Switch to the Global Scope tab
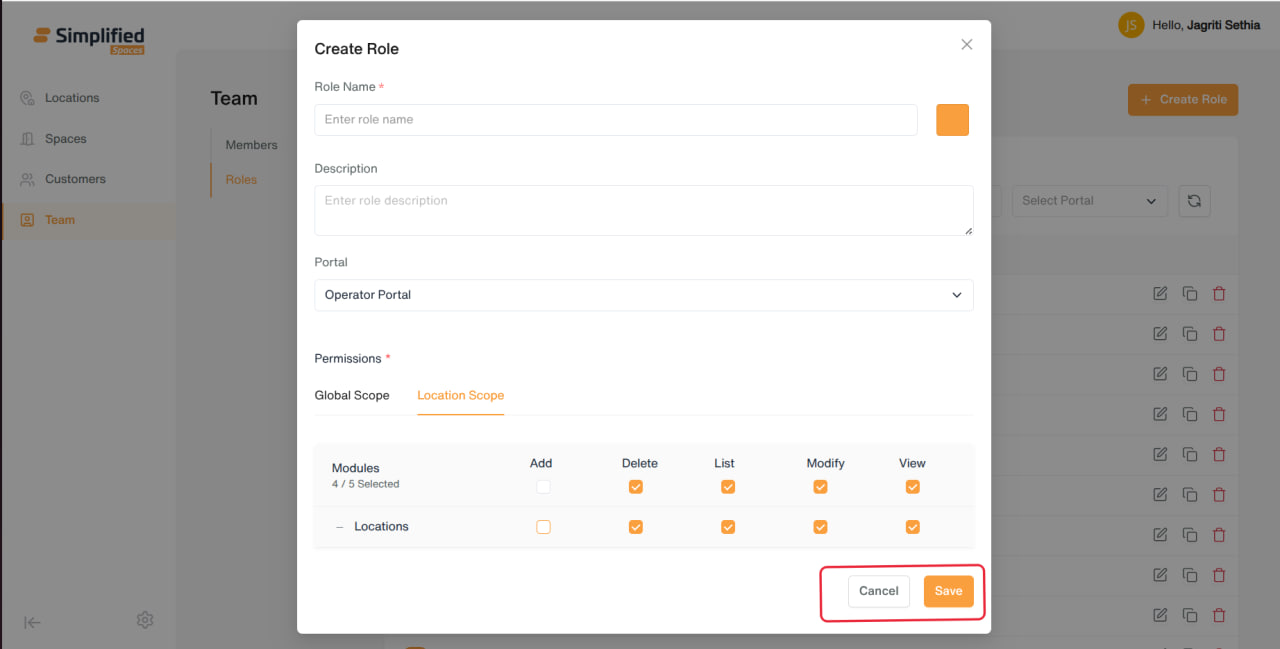1280x649 pixels. click(352, 395)
